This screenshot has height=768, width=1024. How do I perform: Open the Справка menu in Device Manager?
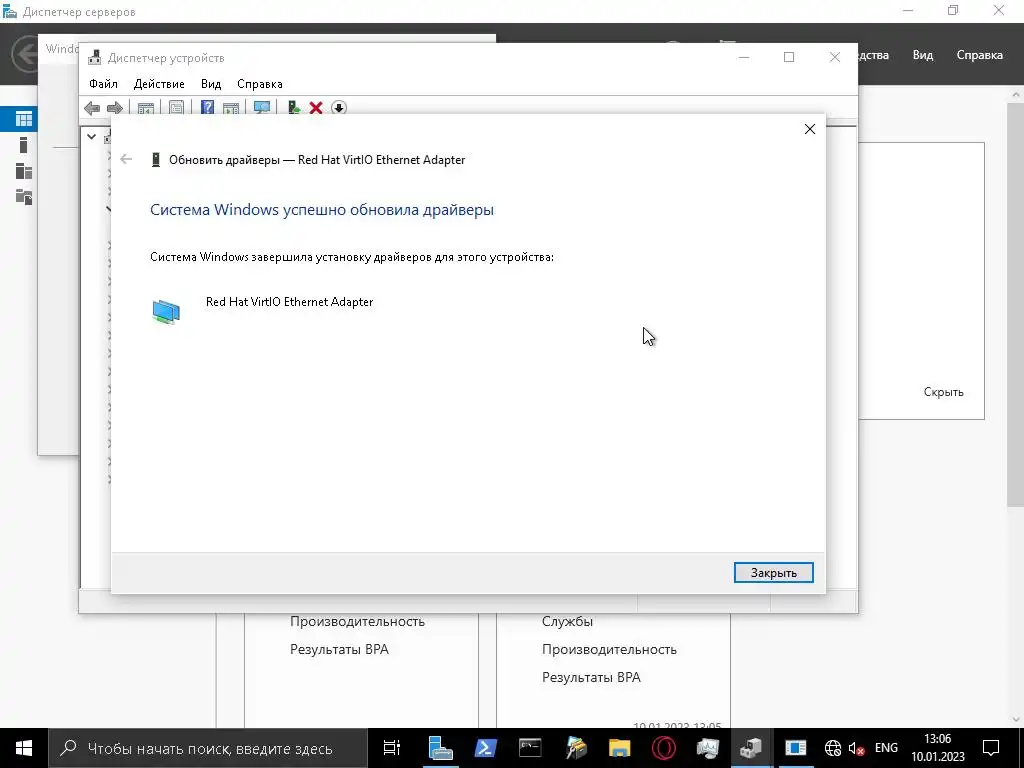[259, 84]
